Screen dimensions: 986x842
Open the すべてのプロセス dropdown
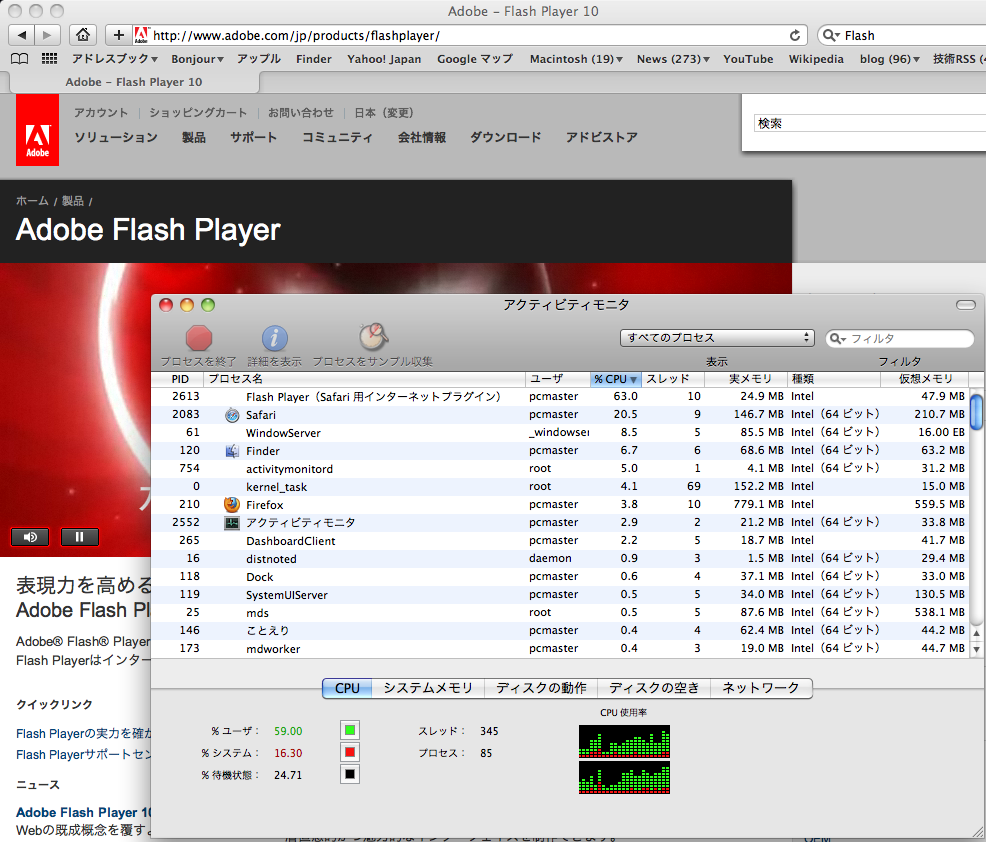[x=717, y=338]
